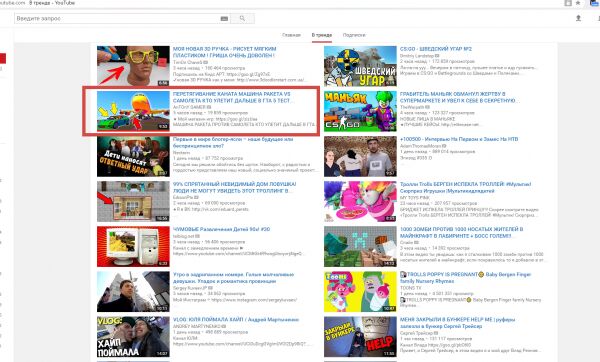600x362 pixels.
Task: Open old computer monitor thumbnail
Action: click(133, 246)
